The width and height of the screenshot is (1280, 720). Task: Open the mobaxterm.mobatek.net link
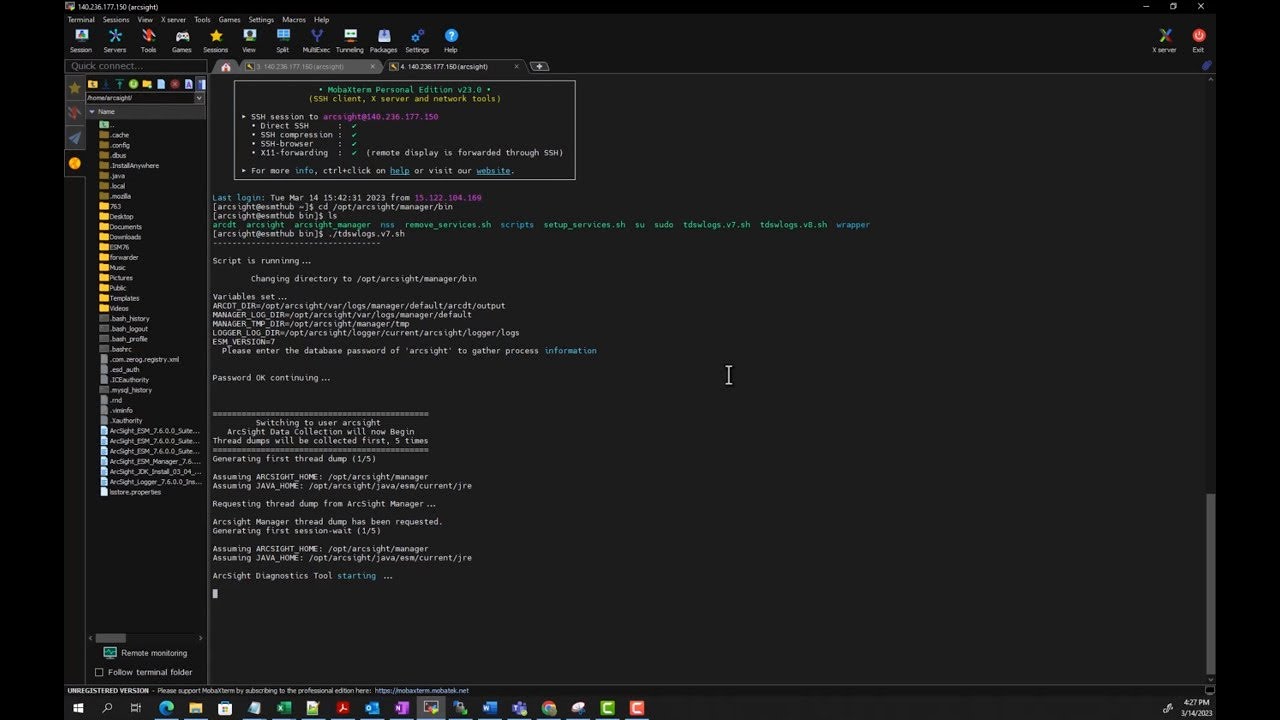pyautogui.click(x=423, y=690)
